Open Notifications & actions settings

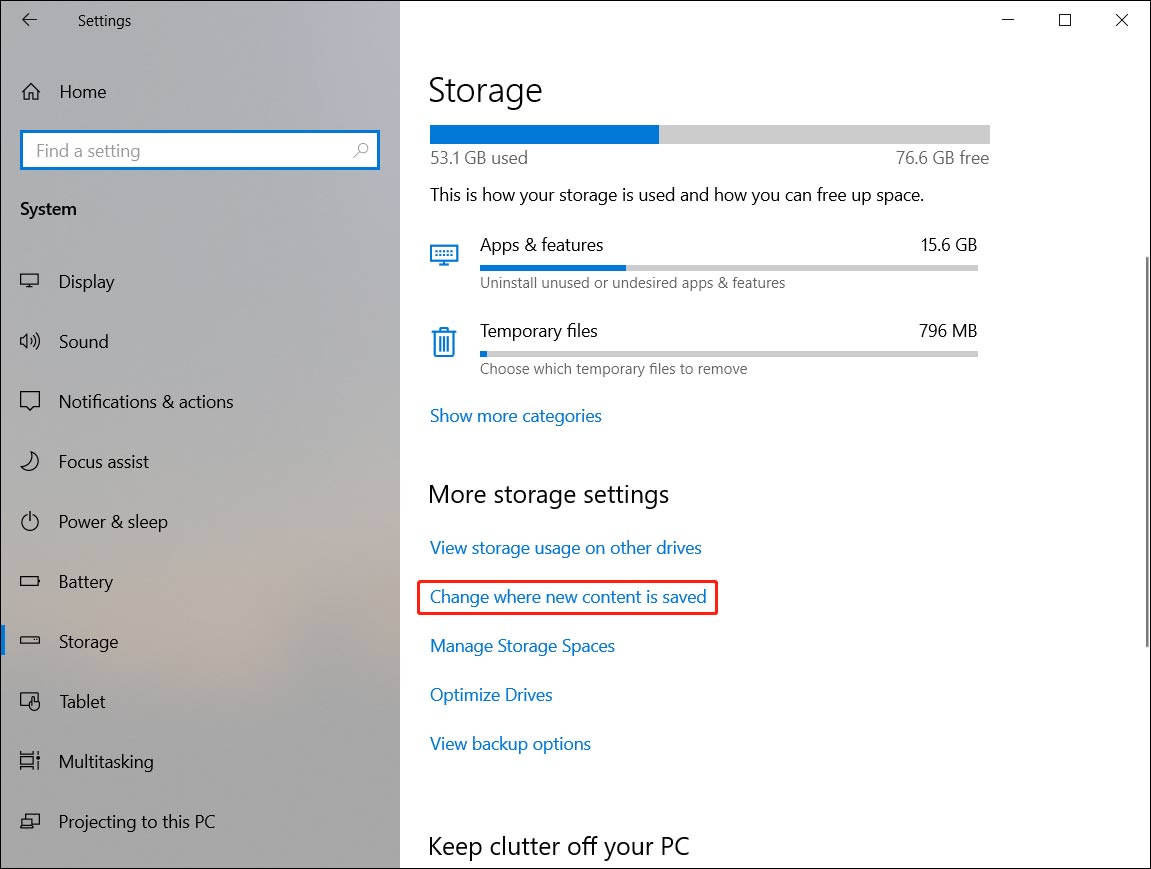click(145, 402)
